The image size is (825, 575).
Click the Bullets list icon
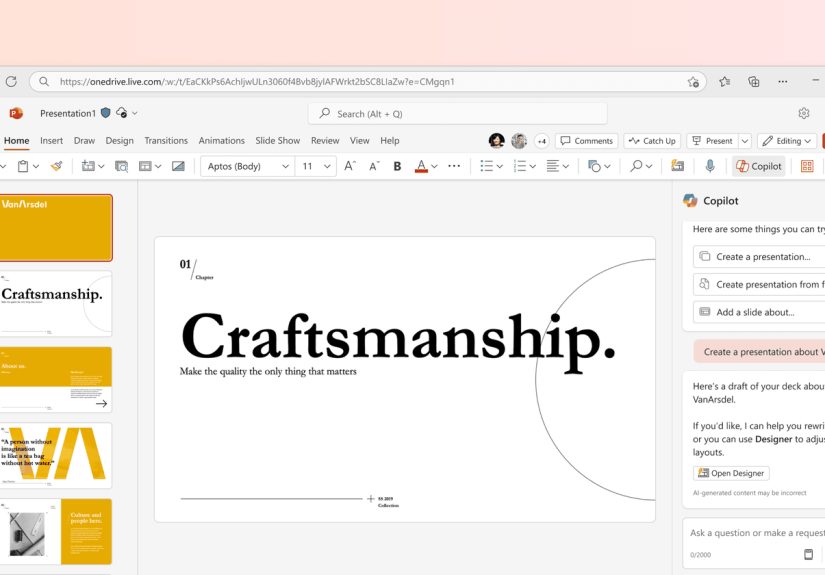pos(487,166)
